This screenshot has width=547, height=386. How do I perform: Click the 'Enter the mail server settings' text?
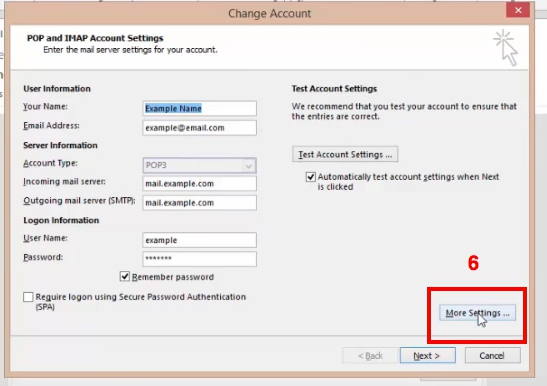click(x=130, y=50)
